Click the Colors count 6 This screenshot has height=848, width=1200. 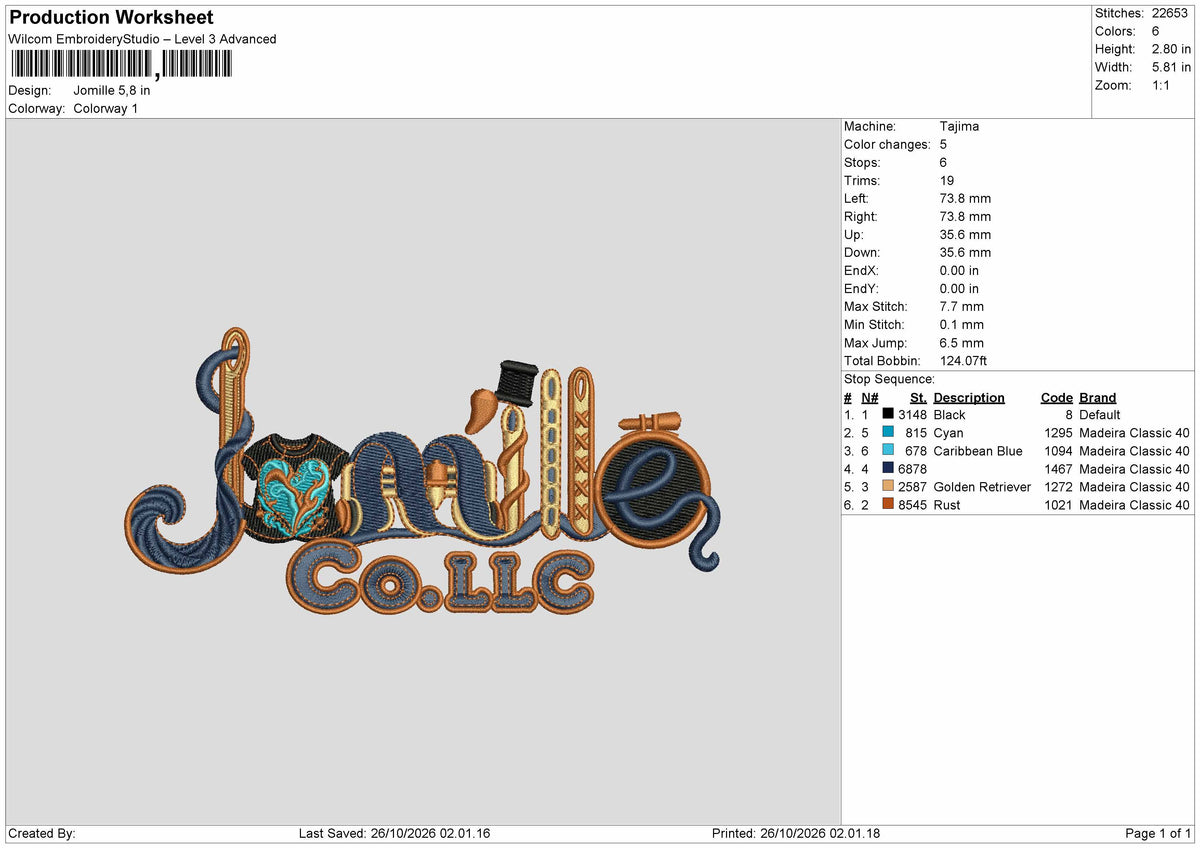1157,31
